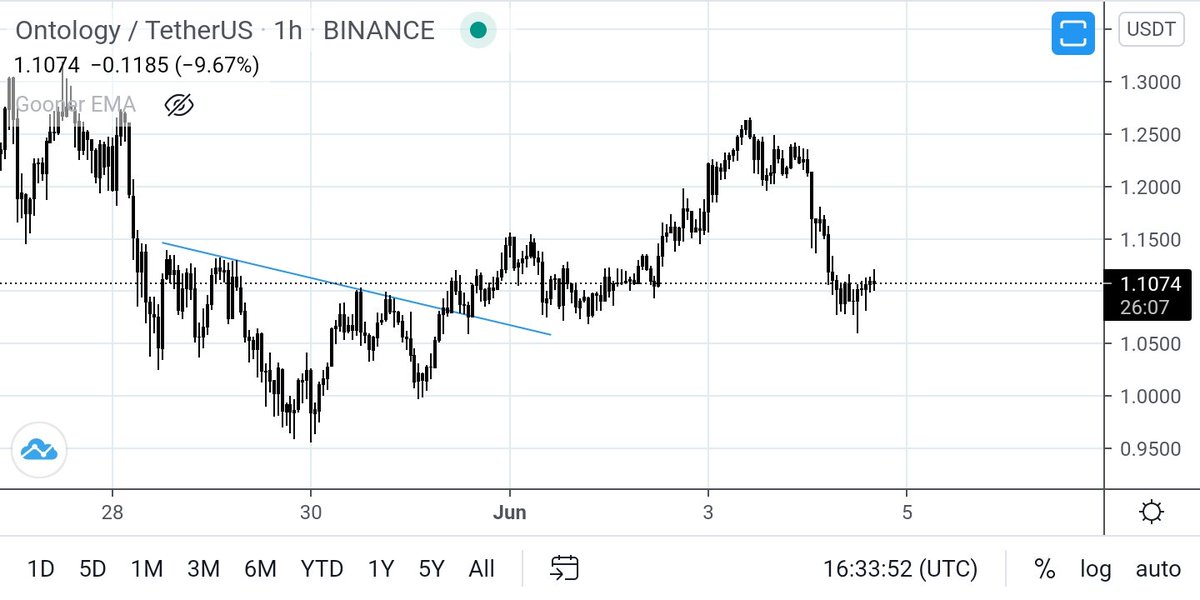
Task: Toggle auto scale on price axis
Action: [x=1156, y=569]
